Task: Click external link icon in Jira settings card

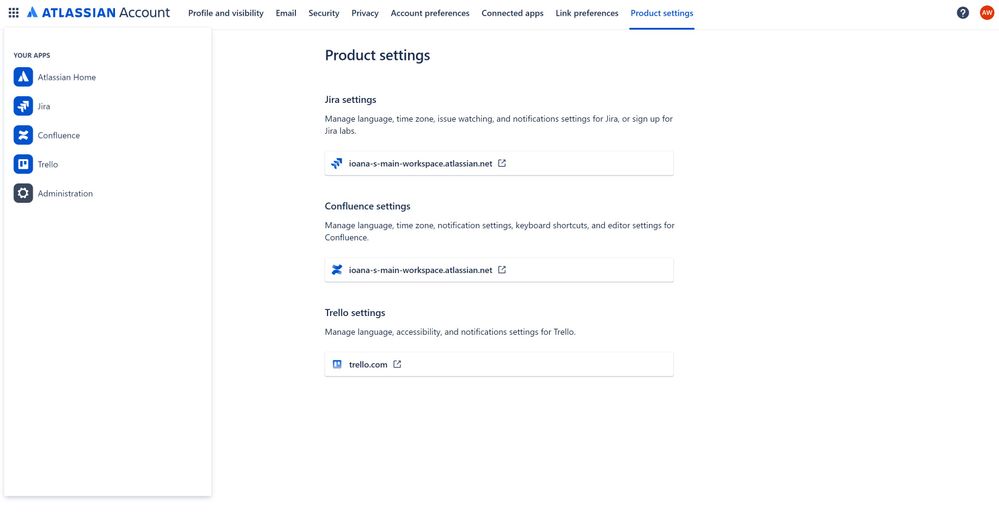Action: [x=502, y=163]
